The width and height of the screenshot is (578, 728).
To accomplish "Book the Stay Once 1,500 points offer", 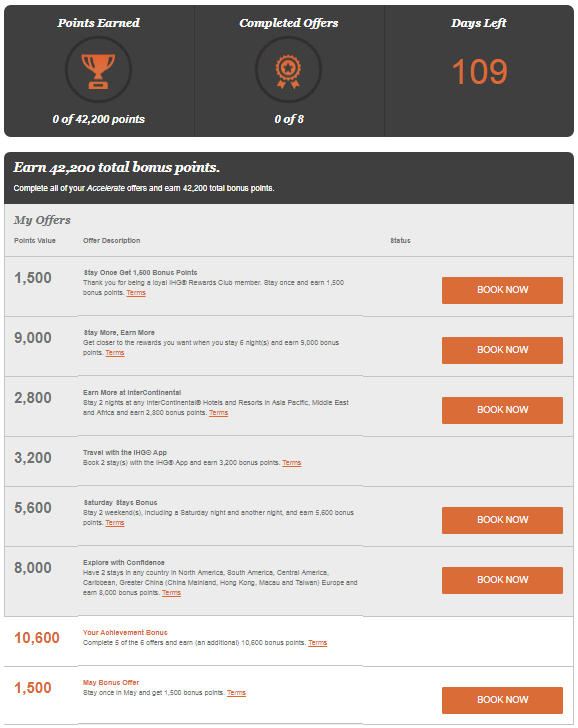I will click(502, 290).
